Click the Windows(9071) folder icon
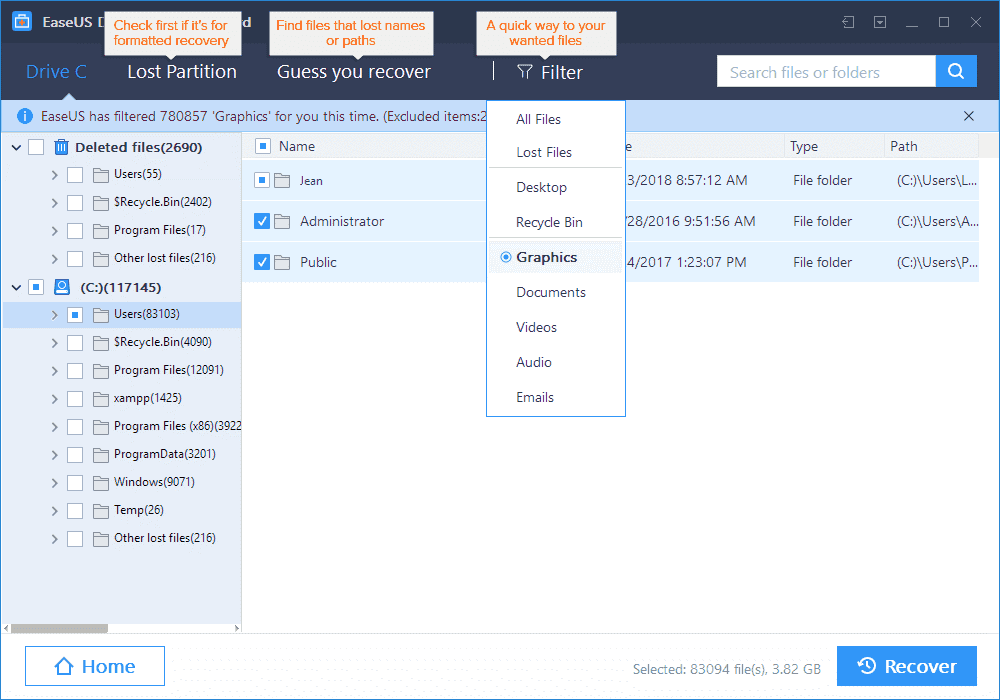This screenshot has width=1000, height=700. pyautogui.click(x=101, y=483)
